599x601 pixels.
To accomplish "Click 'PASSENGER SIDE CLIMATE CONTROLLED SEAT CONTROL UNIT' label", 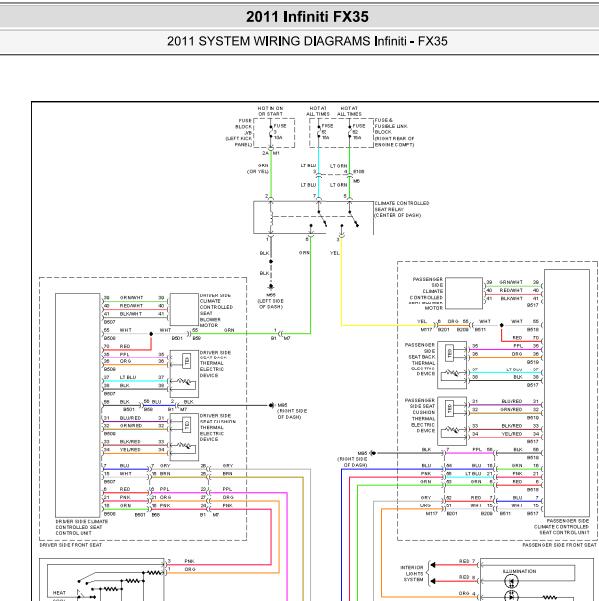I will pyautogui.click(x=561, y=527).
